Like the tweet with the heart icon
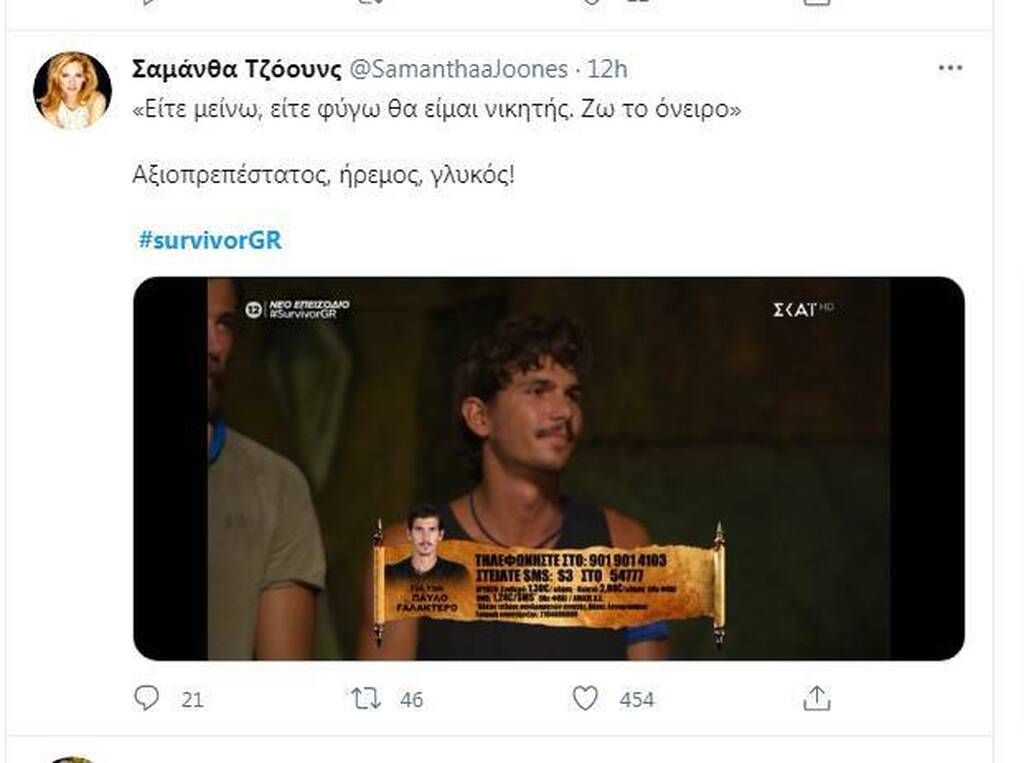Image resolution: width=1024 pixels, height=763 pixels. coord(584,698)
